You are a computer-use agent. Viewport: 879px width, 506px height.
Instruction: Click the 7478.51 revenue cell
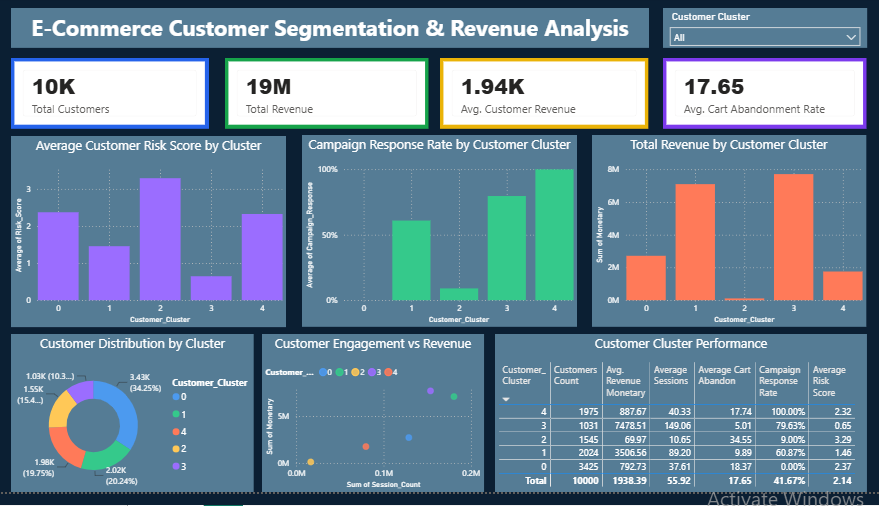630,426
